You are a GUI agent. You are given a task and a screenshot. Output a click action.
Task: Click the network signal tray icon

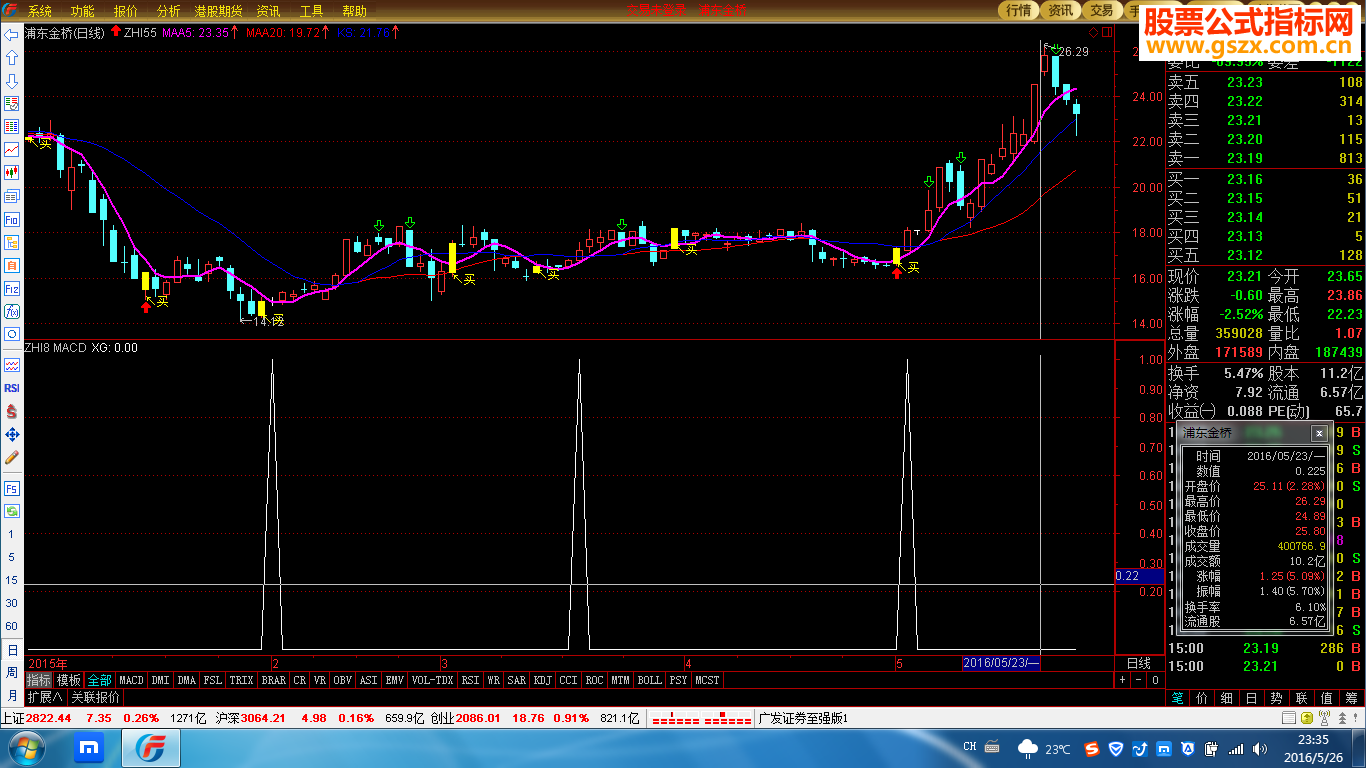pyautogui.click(x=1236, y=748)
